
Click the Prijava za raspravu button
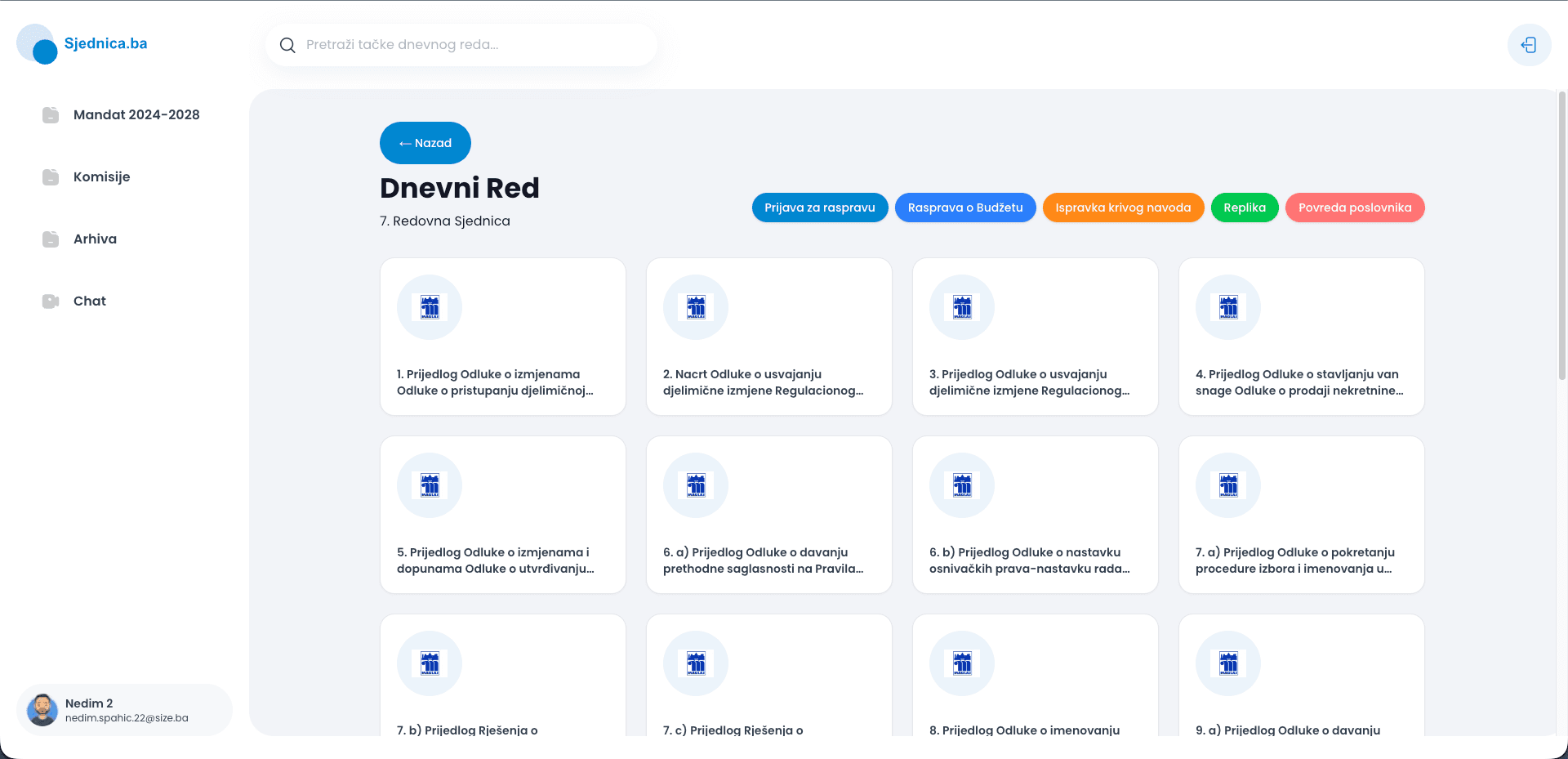click(x=819, y=208)
